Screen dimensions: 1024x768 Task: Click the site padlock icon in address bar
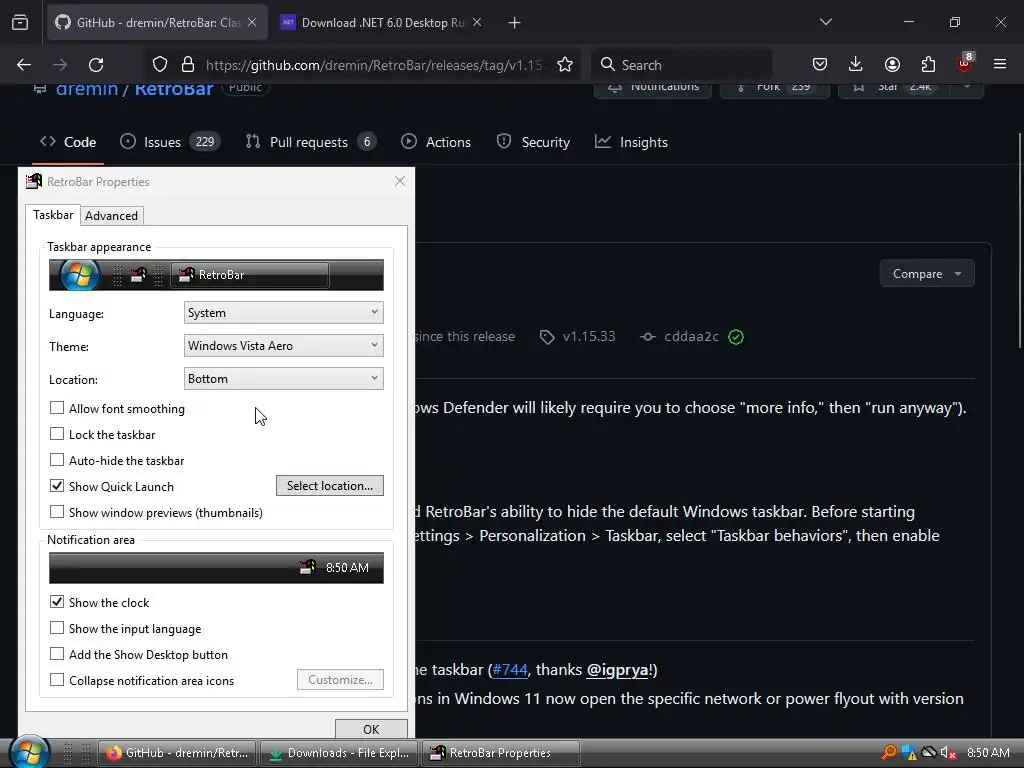coord(188,65)
